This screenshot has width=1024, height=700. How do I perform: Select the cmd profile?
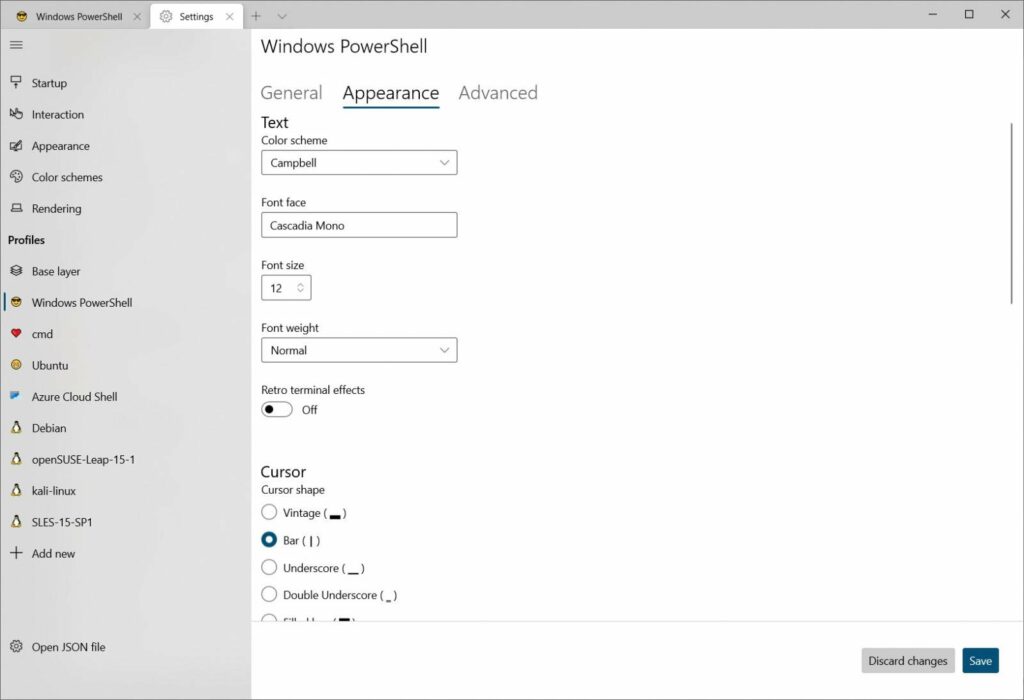[125, 333]
